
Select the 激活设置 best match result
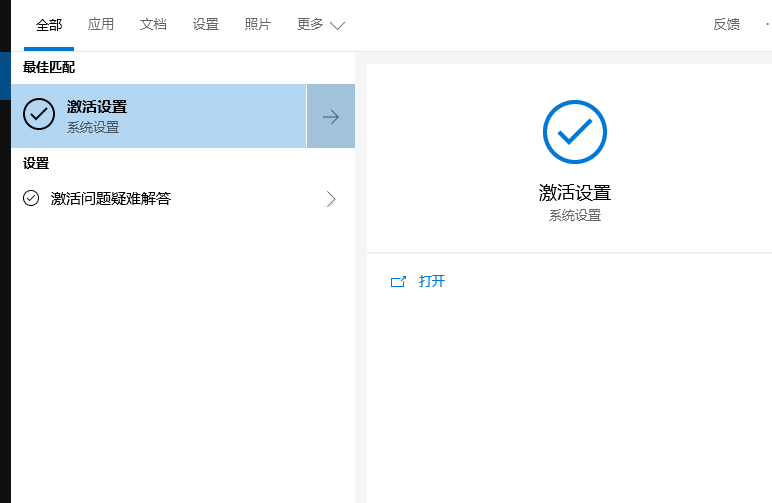[x=160, y=116]
